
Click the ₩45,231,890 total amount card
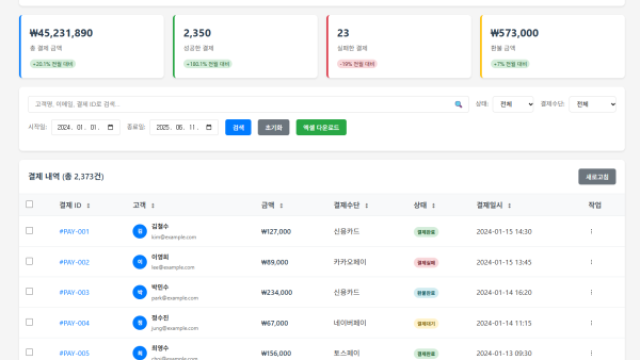pos(91,47)
